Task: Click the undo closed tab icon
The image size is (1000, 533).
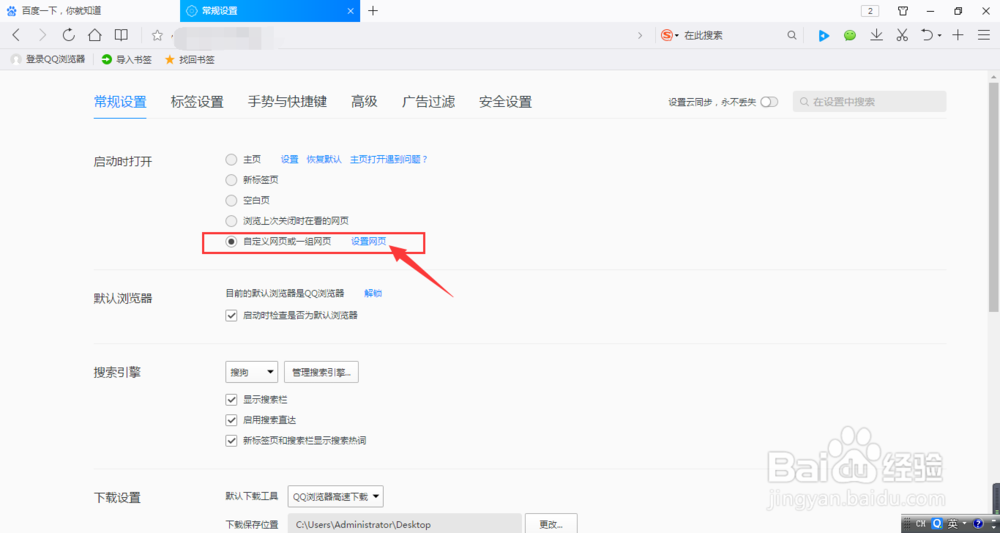Action: coord(927,36)
